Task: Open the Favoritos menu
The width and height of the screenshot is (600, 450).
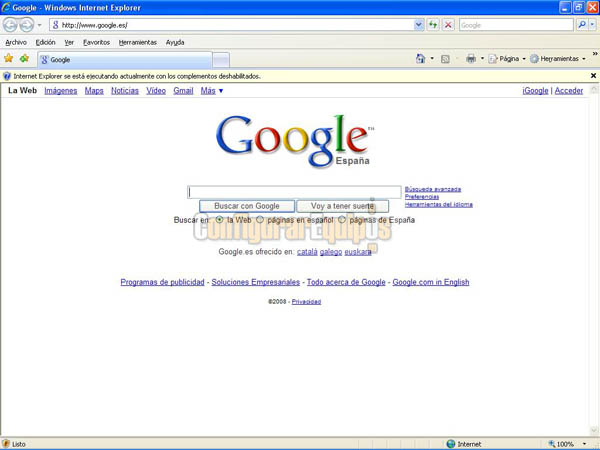Action: (x=96, y=42)
